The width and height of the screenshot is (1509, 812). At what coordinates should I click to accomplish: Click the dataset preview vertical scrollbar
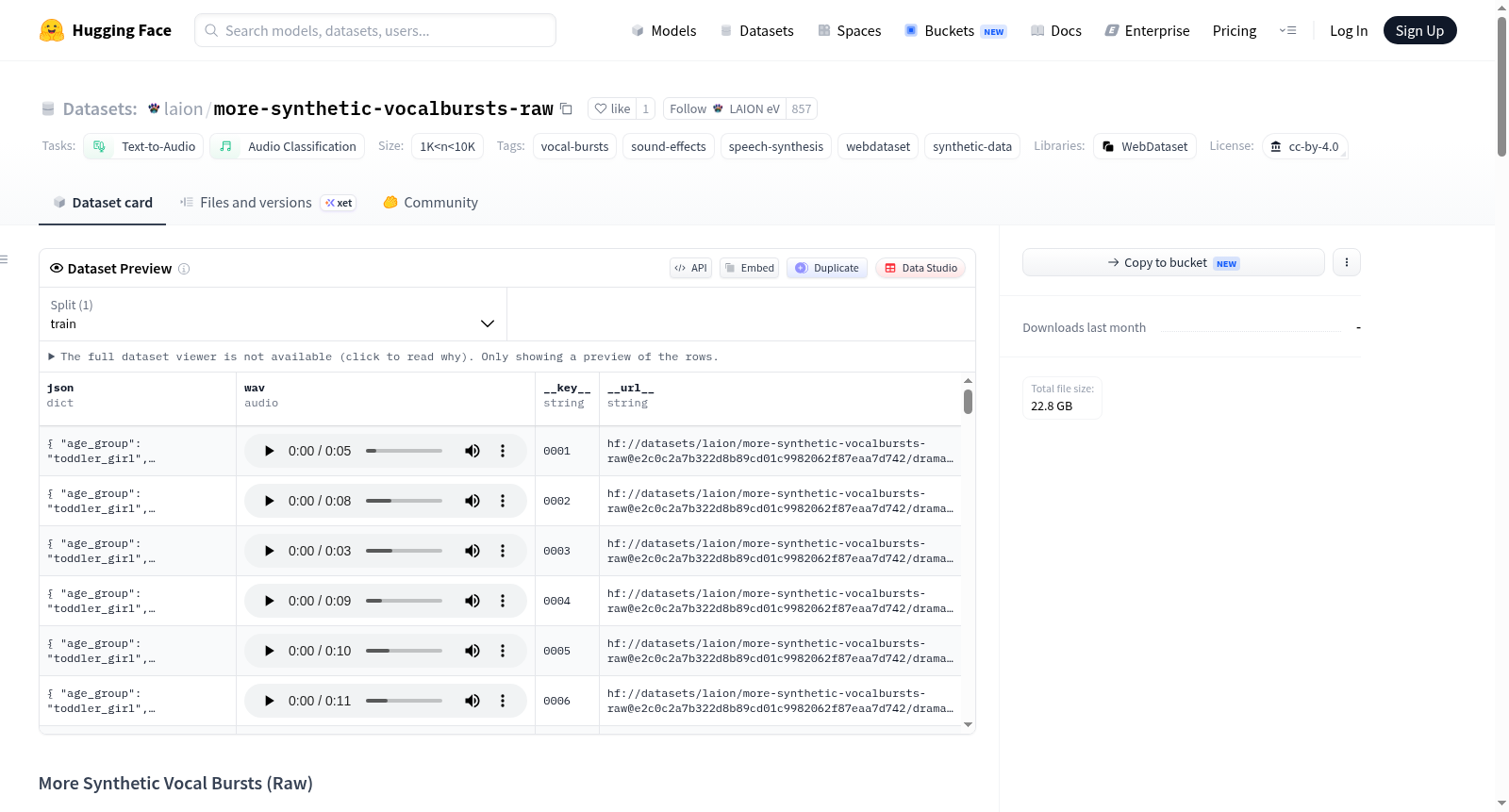click(968, 402)
